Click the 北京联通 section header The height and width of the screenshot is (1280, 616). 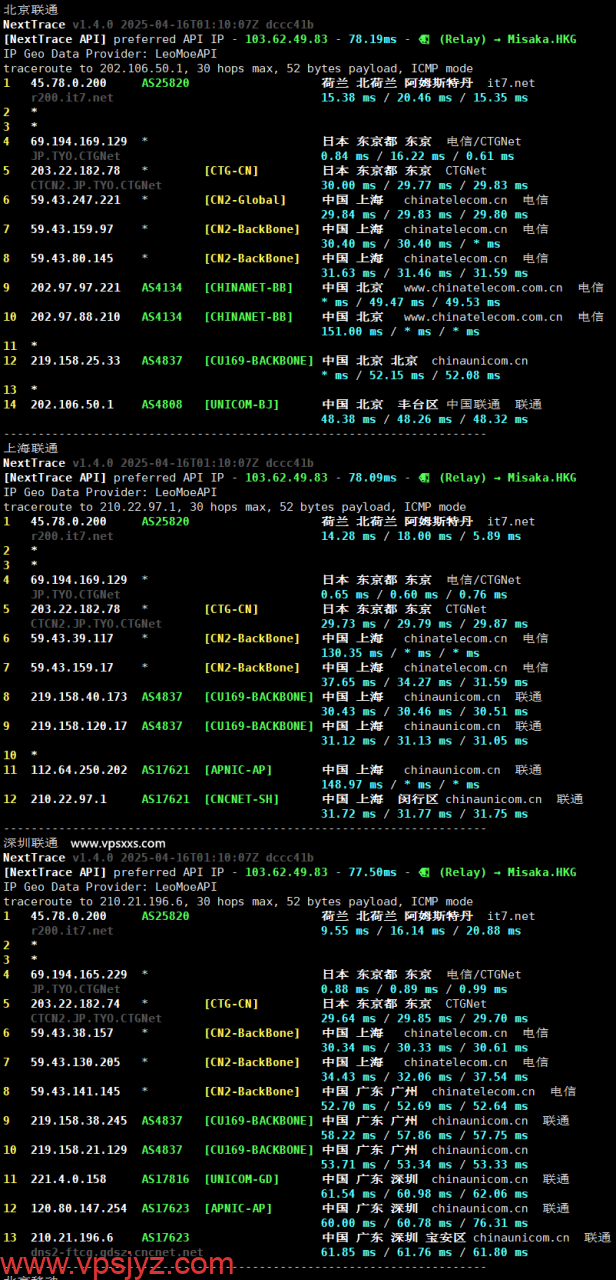coord(31,9)
